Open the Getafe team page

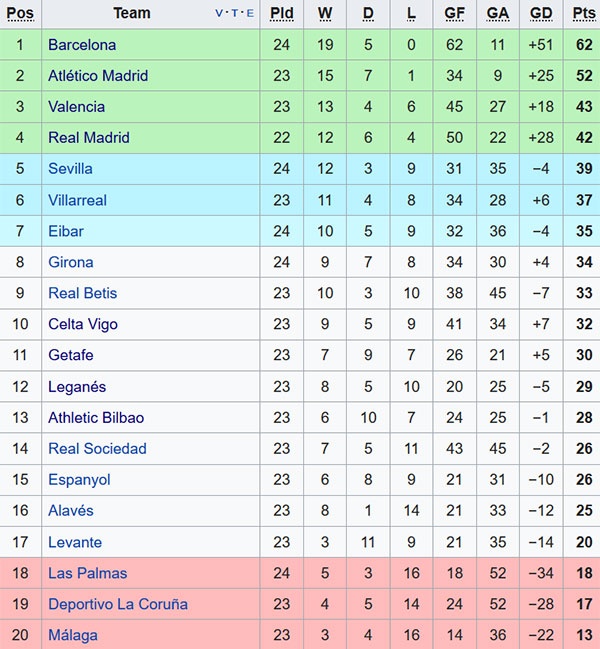[x=71, y=355]
